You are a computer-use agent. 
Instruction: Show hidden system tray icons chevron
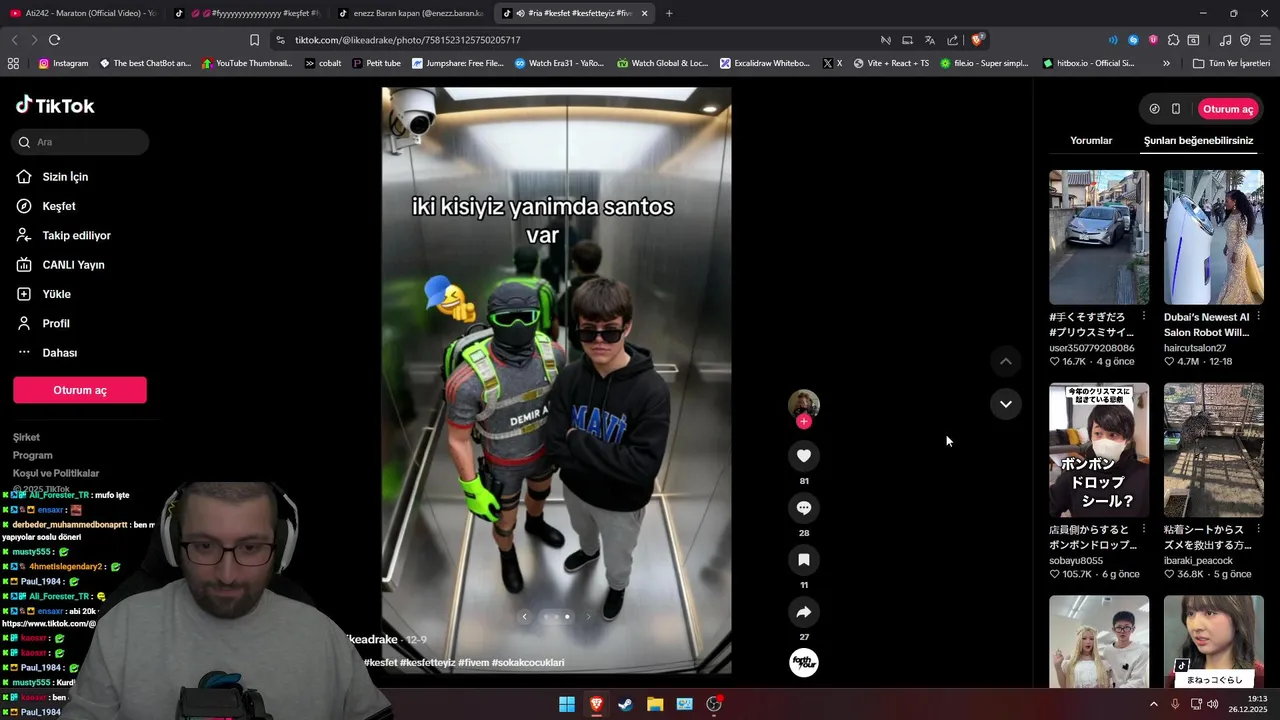(1153, 704)
